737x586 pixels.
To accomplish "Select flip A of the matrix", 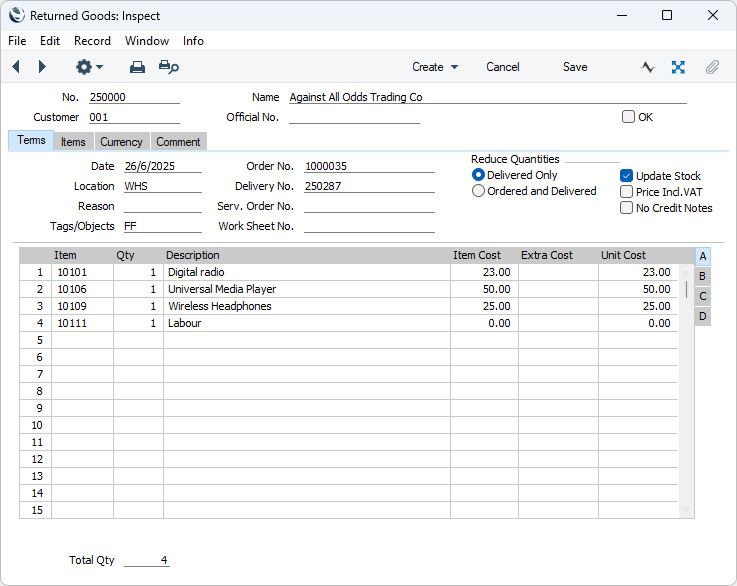I will pos(703,256).
